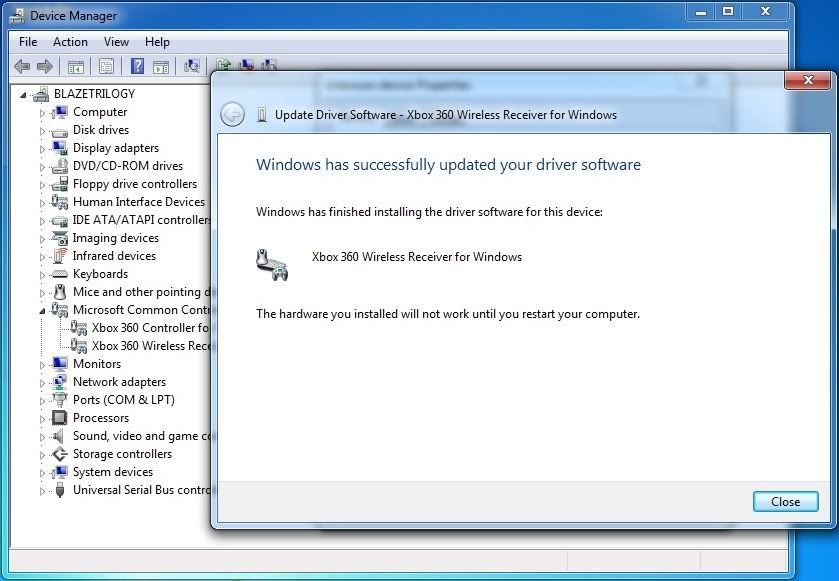The image size is (839, 581).
Task: Select the Imaging devices label
Action: [x=116, y=238]
